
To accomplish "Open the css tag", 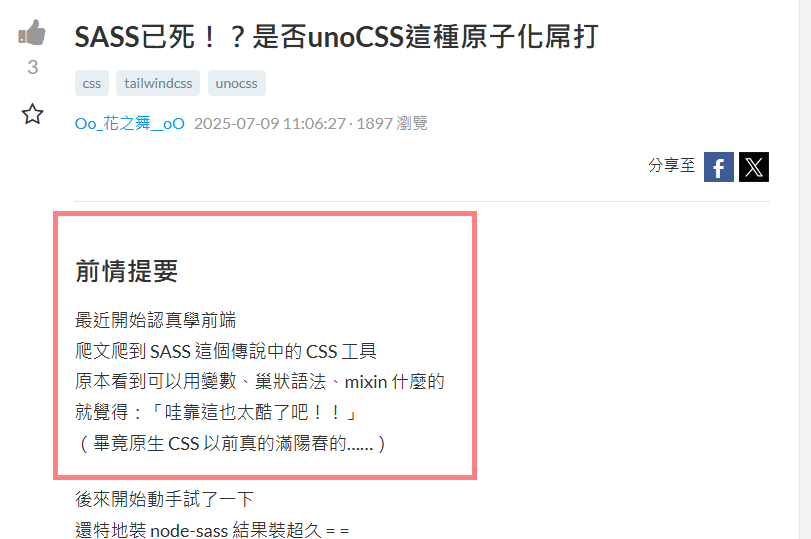I will point(92,83).
